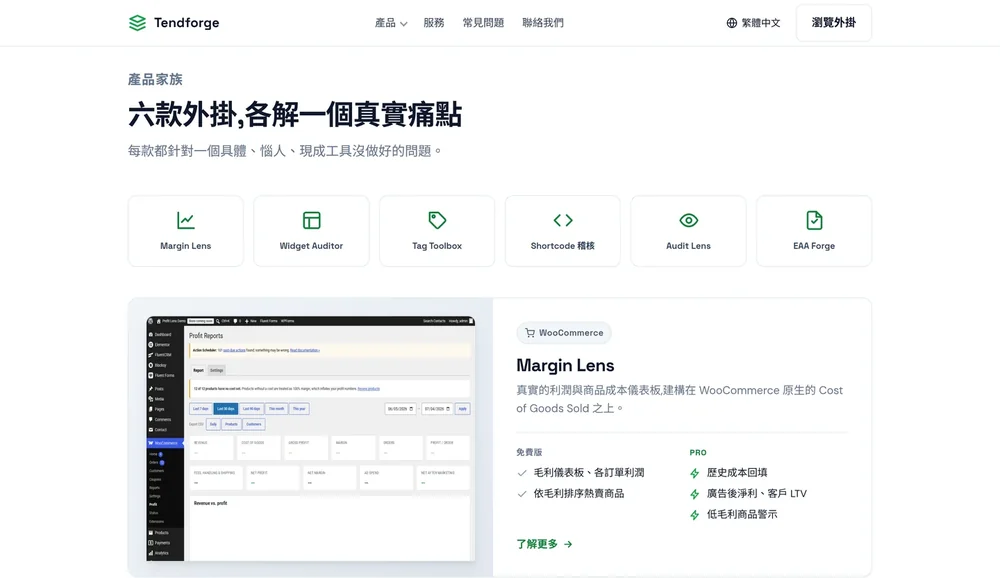Click checkmark beside 毛利儀表板、各訂單利潤
Viewport: 1000px width, 578px height.
point(522,473)
